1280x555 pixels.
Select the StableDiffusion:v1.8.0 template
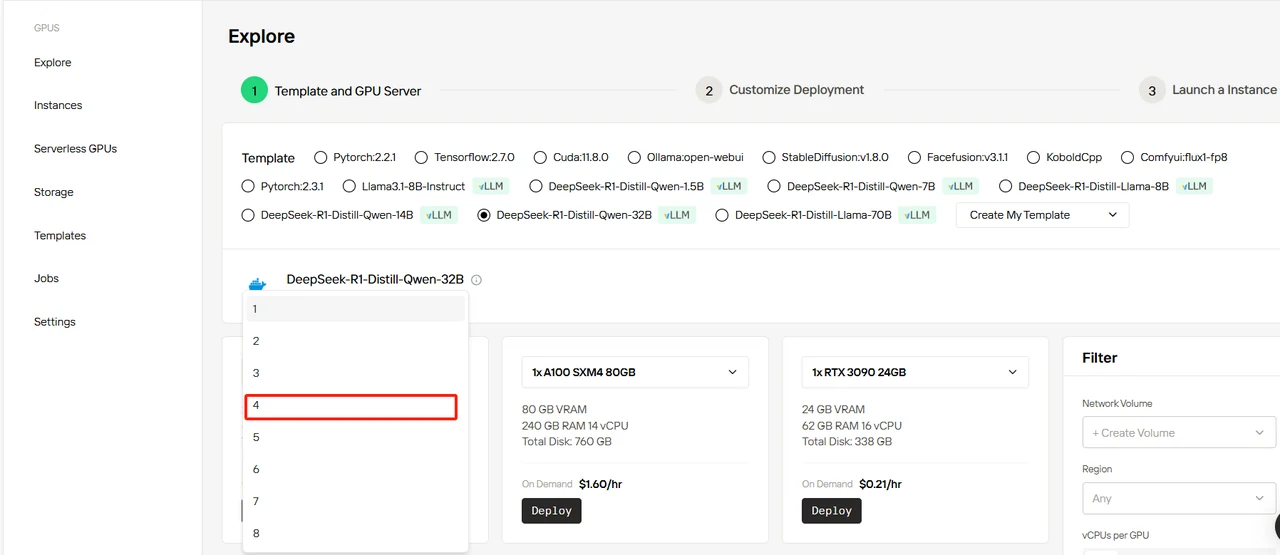769,157
